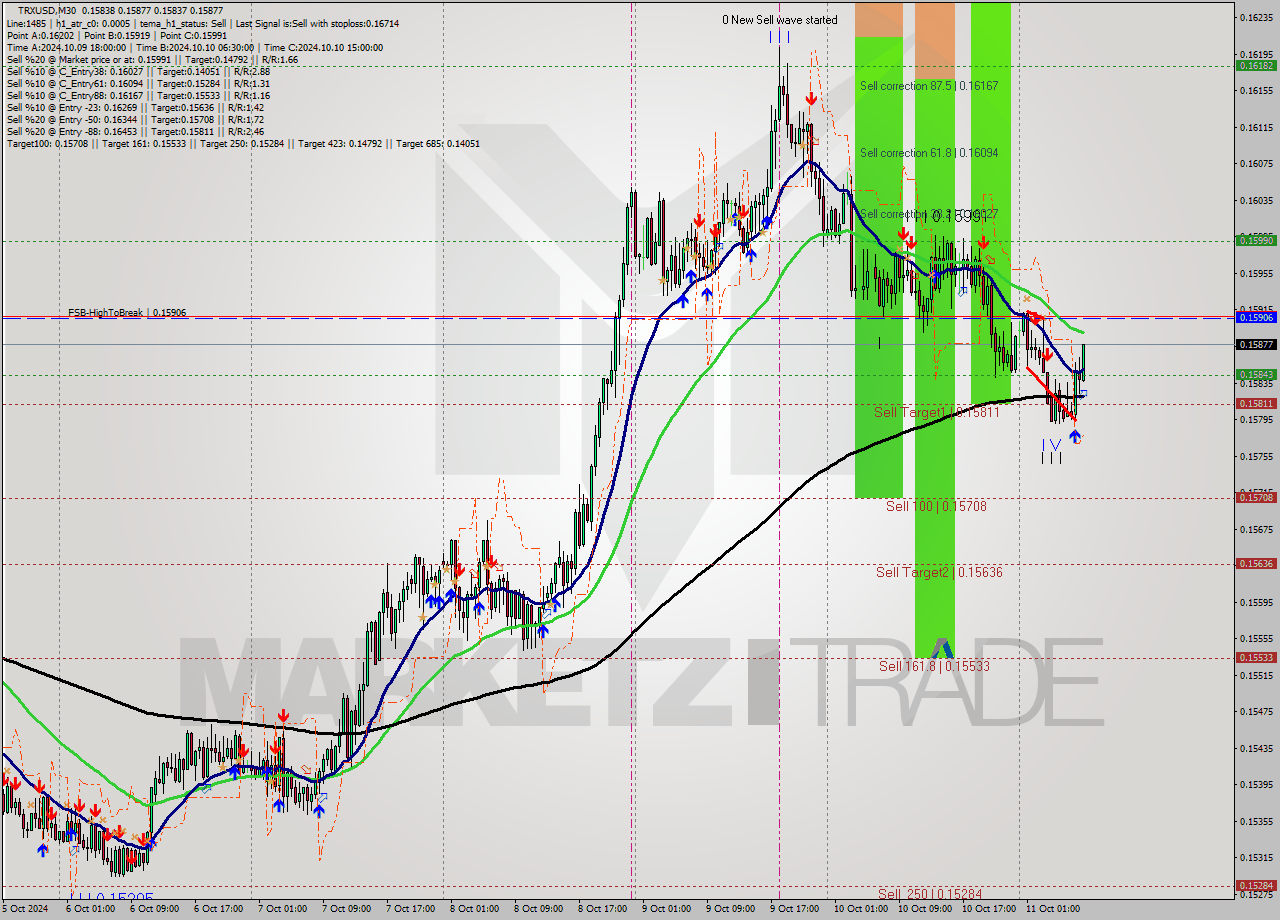
Task: Click the '8 Oct 09:00' time axis label
Action: pyautogui.click(x=539, y=909)
